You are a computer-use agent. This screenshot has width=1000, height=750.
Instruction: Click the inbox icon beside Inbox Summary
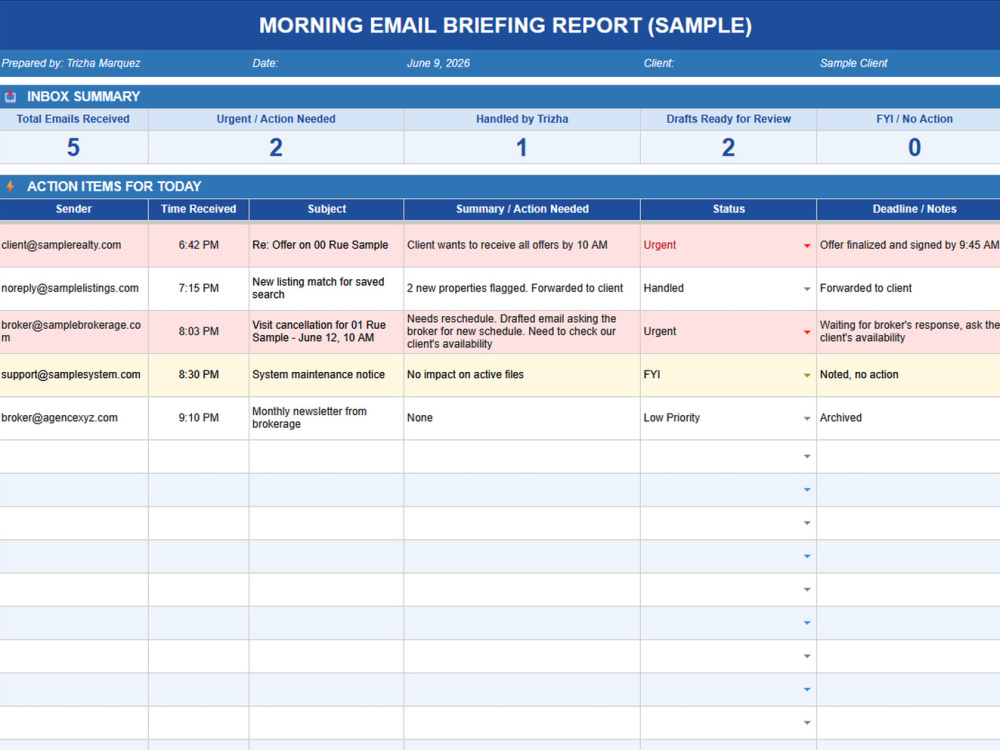tap(10, 97)
